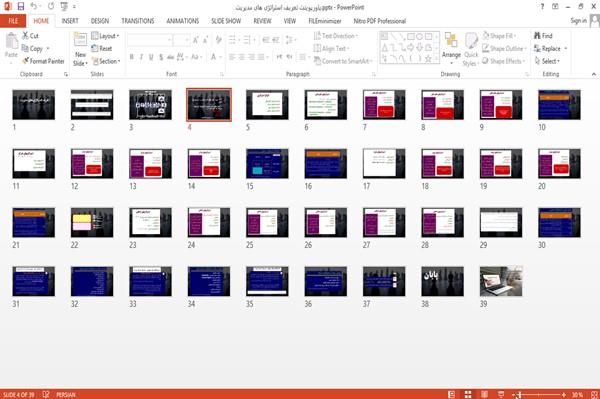Click the New Slide icon
This screenshot has height=399, width=600.
point(80,40)
